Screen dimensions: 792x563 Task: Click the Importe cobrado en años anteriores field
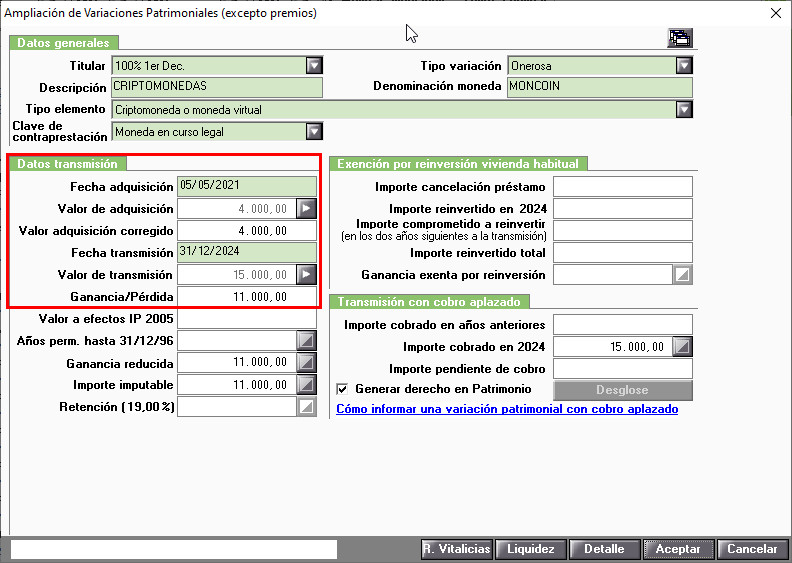click(623, 325)
